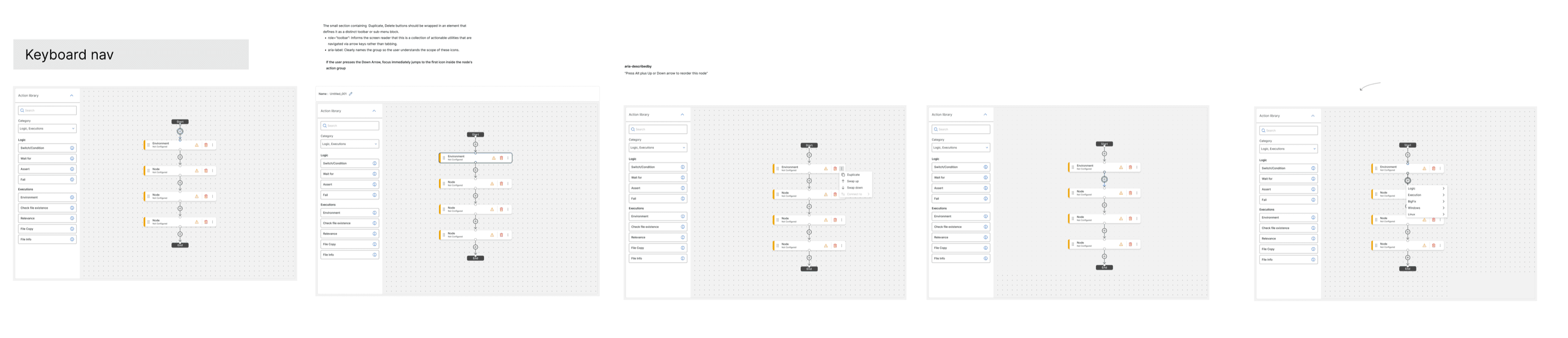Delete the Environment node in Keyboard nav frame
Screen dimensions: 1568x338
(x=206, y=145)
